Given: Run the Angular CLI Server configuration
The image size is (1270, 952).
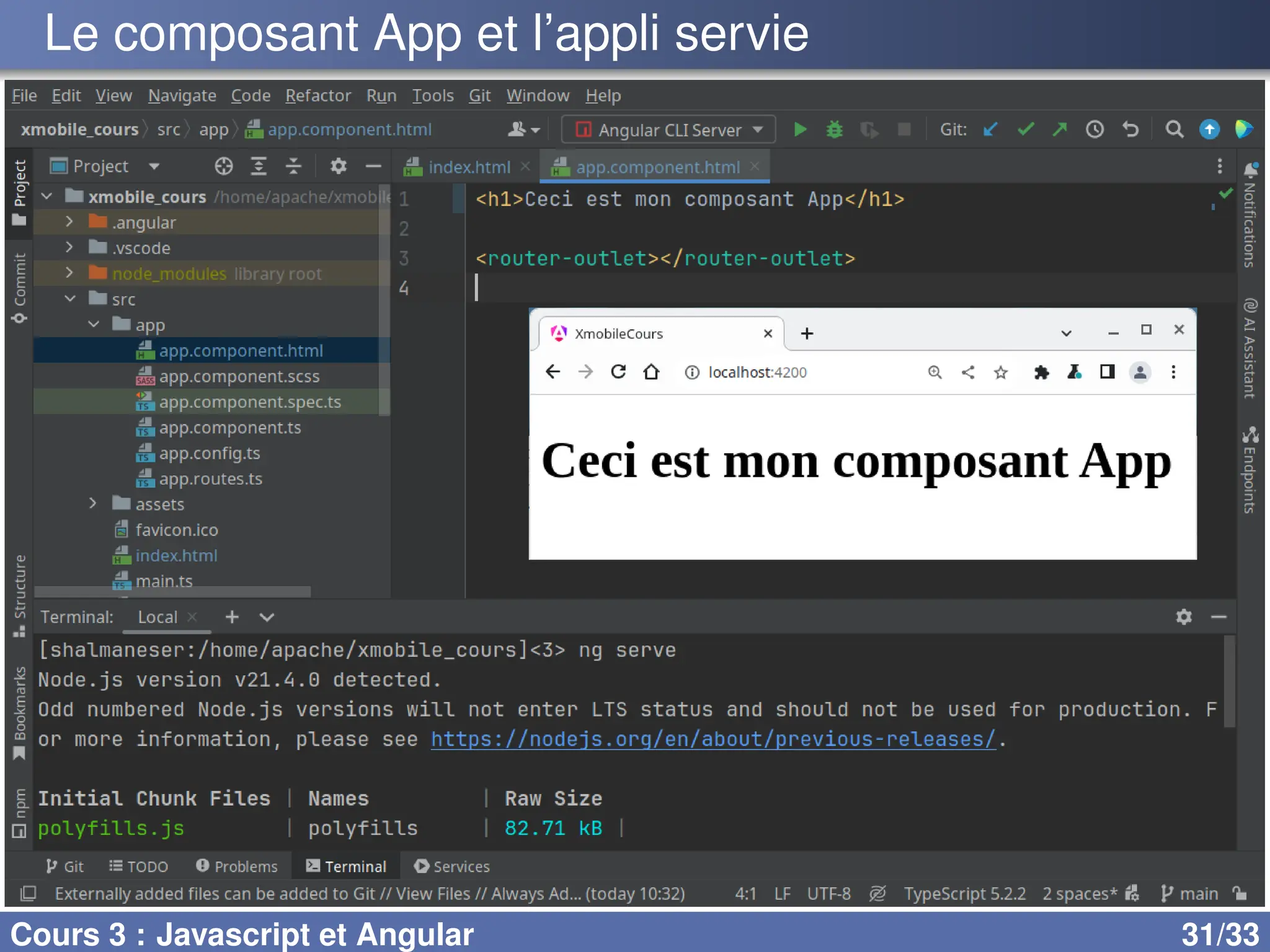Looking at the screenshot, I should [800, 130].
